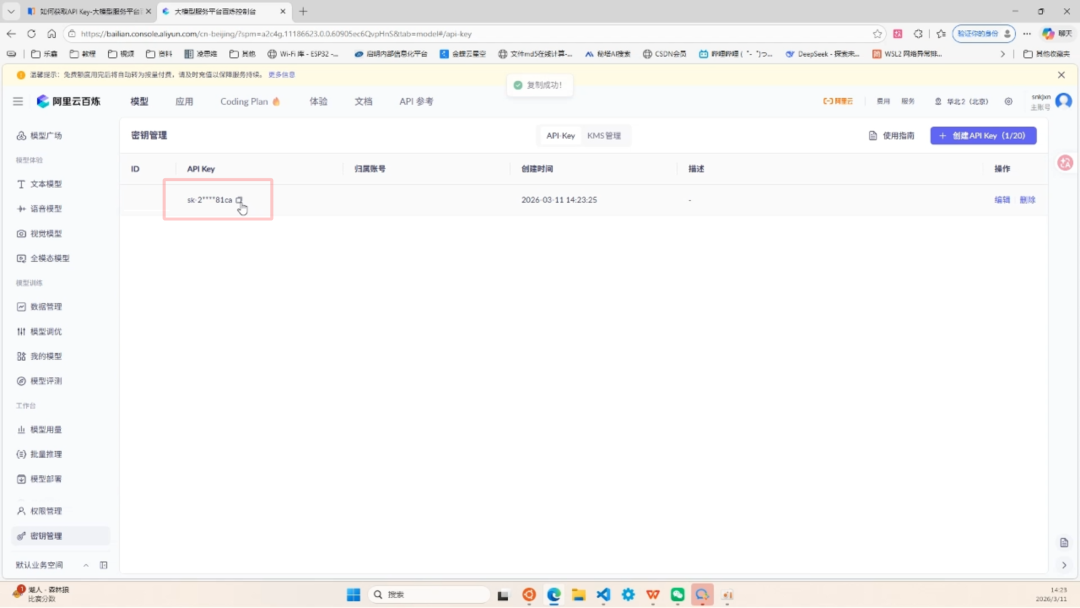
Task: Click the browser address bar URL
Action: 276,34
